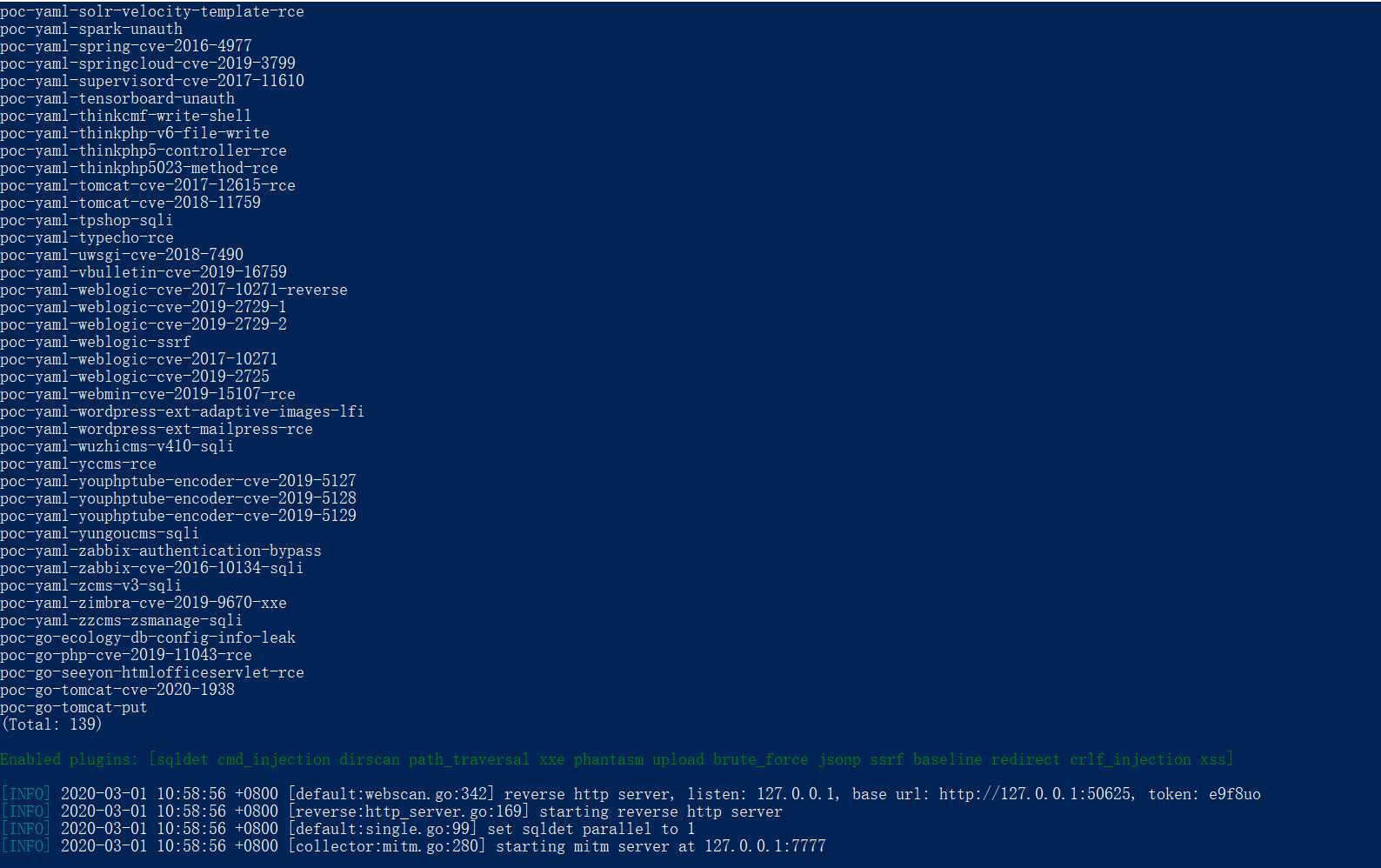
Task: Click poc-yaml-webmin-cve-2019-15107-rce line
Action: [148, 394]
